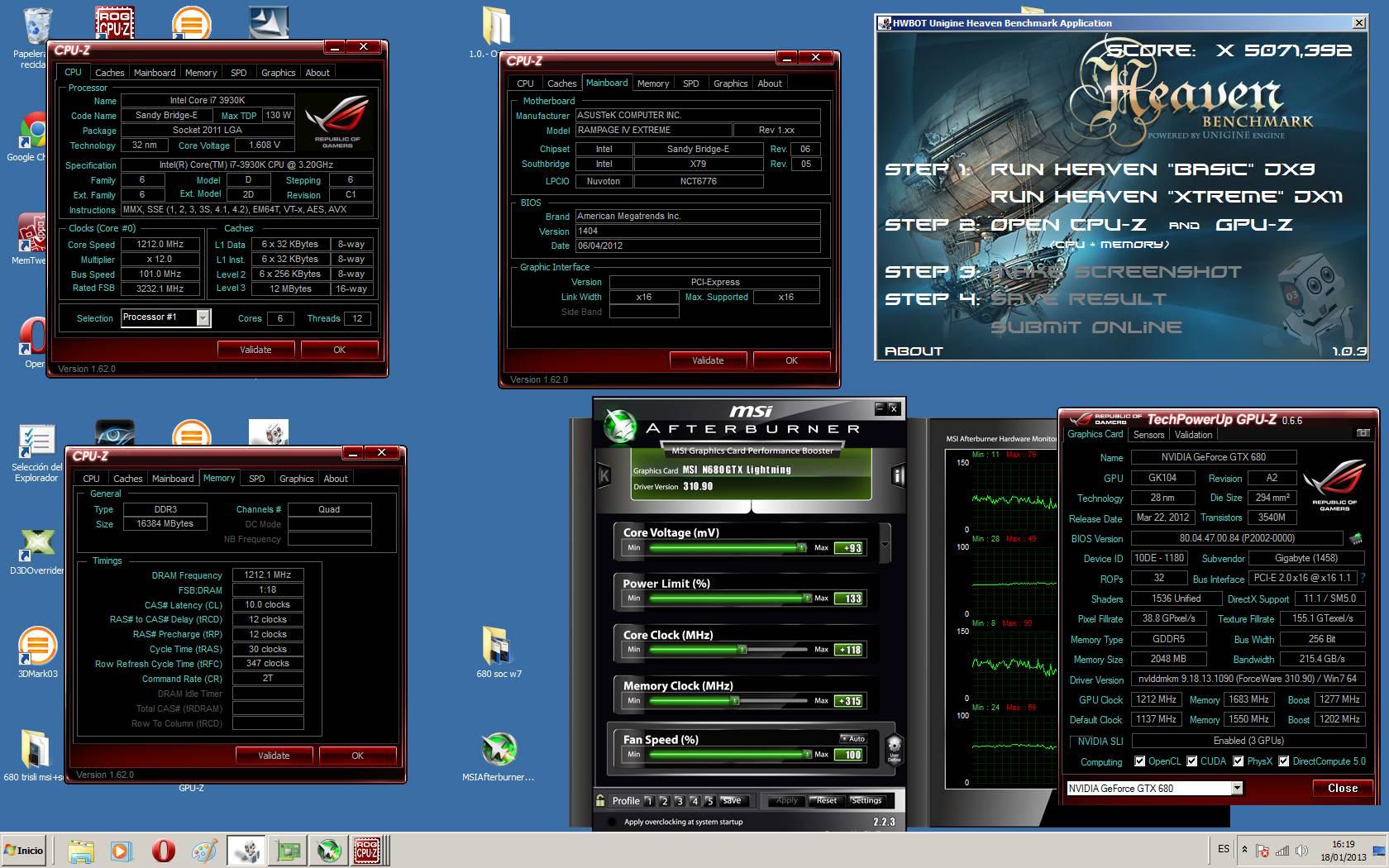Viewport: 1389px width, 868px height.
Task: Click the GPU-Z BIOS save chip icon
Action: (1356, 538)
